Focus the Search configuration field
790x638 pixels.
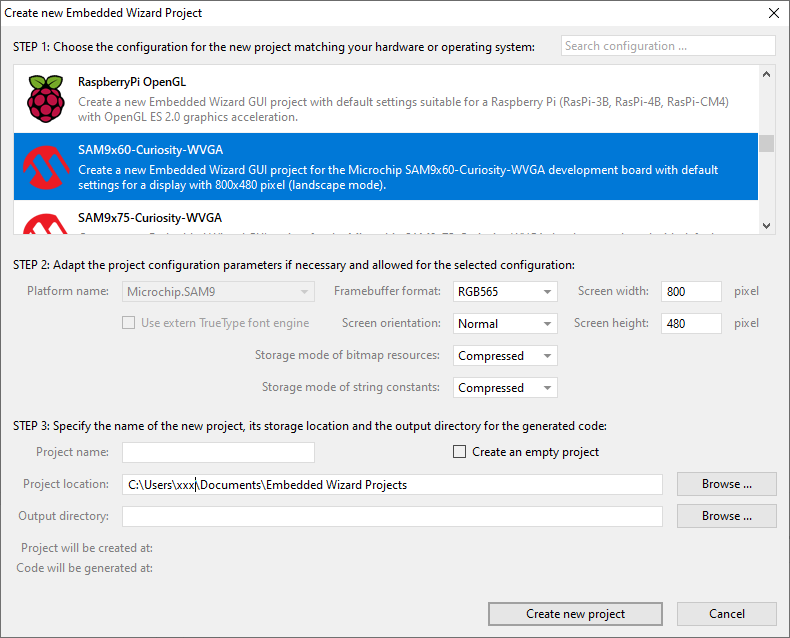[667, 46]
